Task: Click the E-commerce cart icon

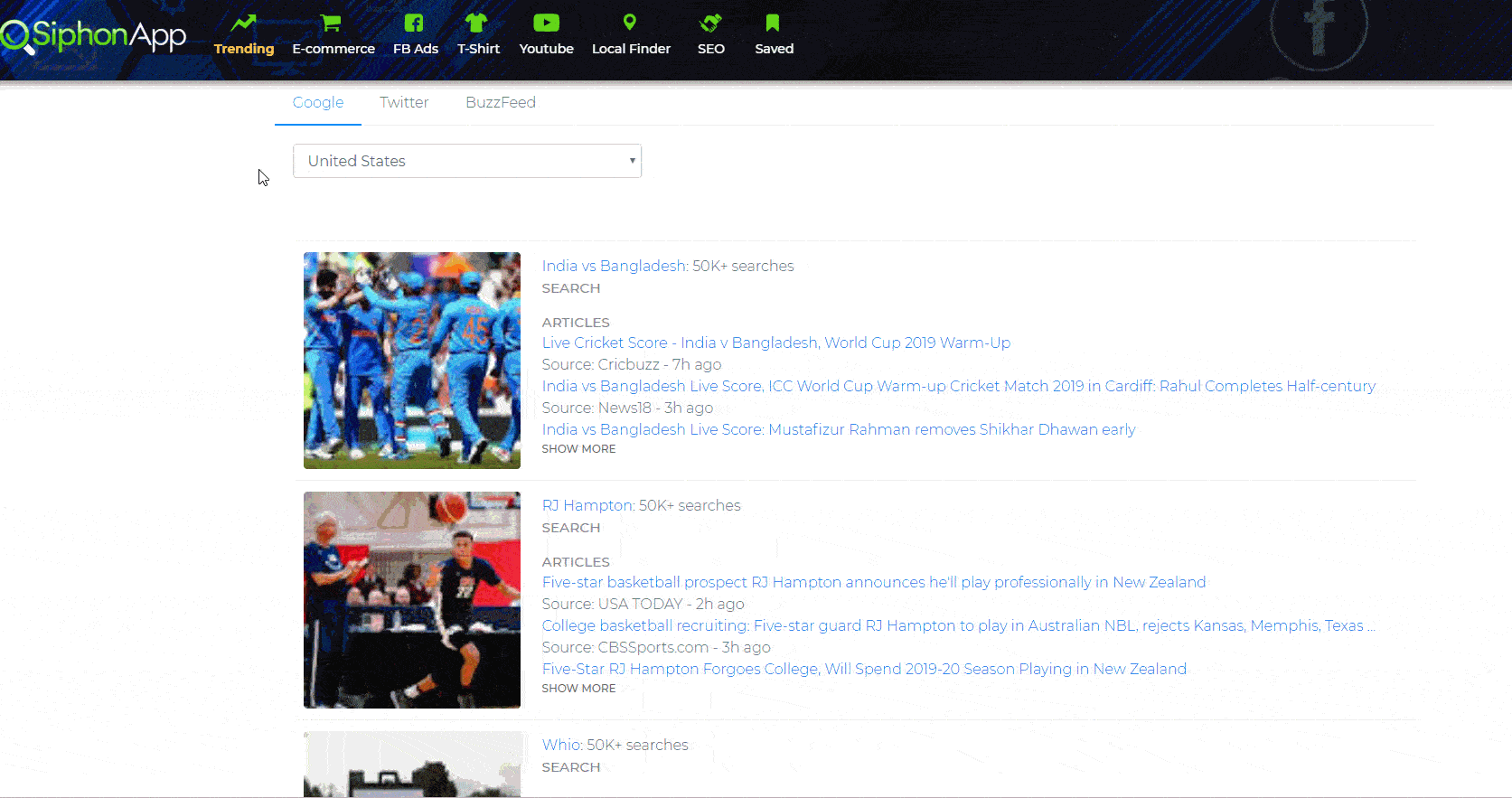Action: pos(332,23)
